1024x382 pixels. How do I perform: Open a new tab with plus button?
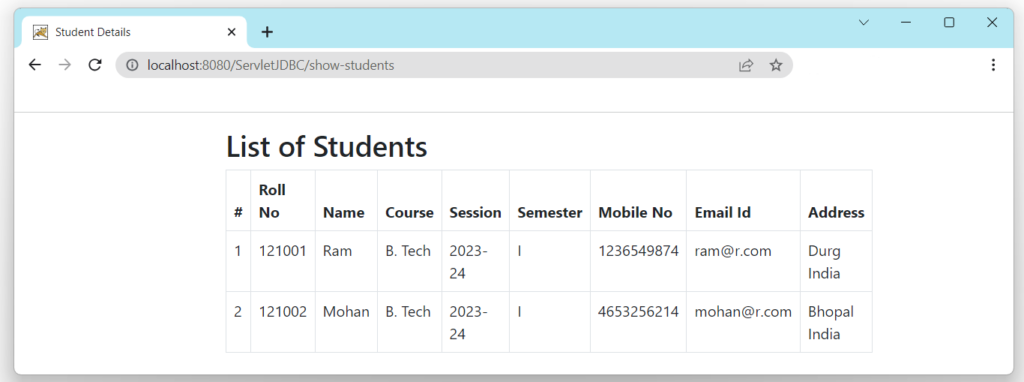coord(267,32)
